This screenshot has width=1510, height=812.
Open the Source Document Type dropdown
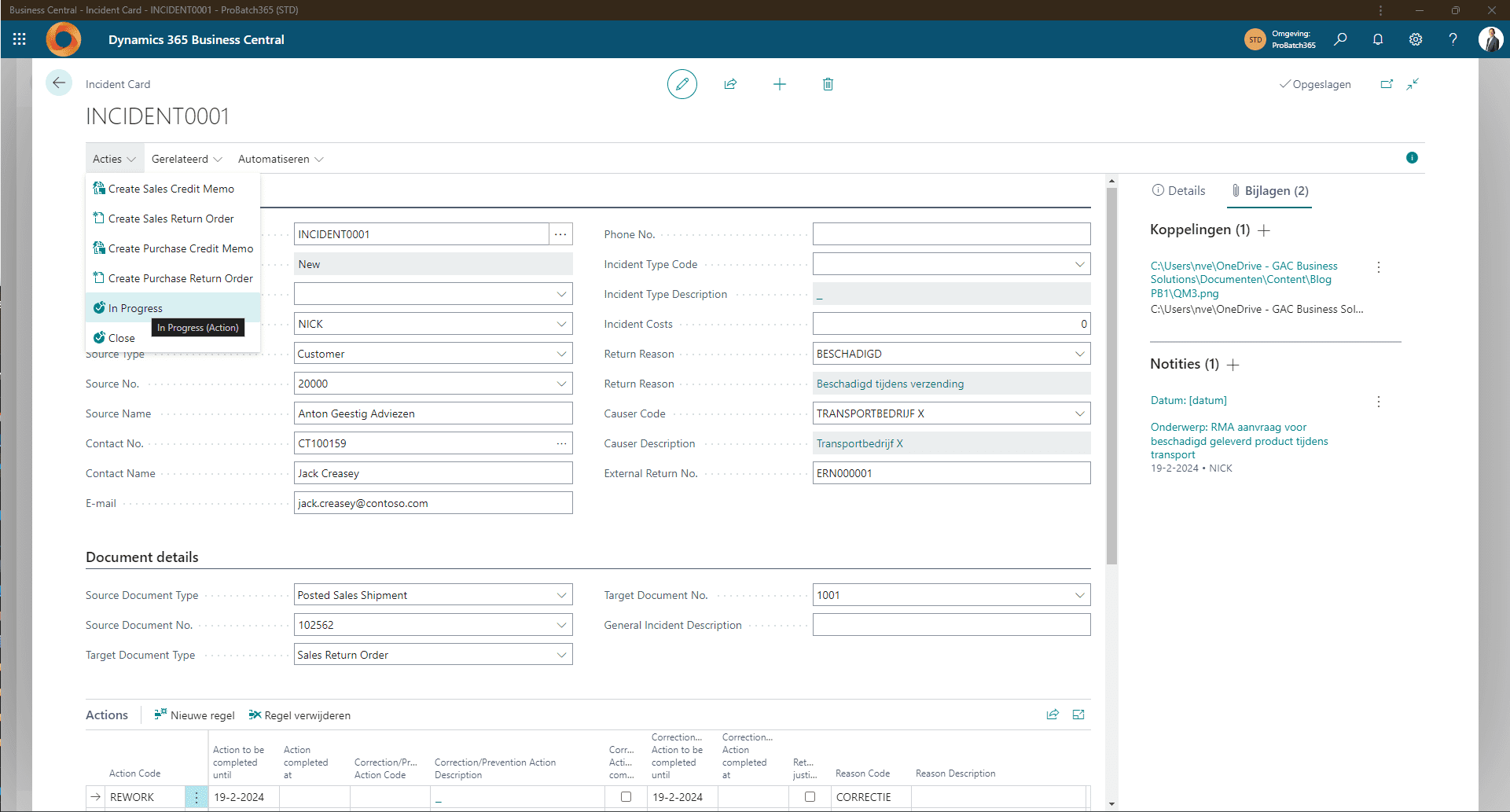[x=561, y=595]
